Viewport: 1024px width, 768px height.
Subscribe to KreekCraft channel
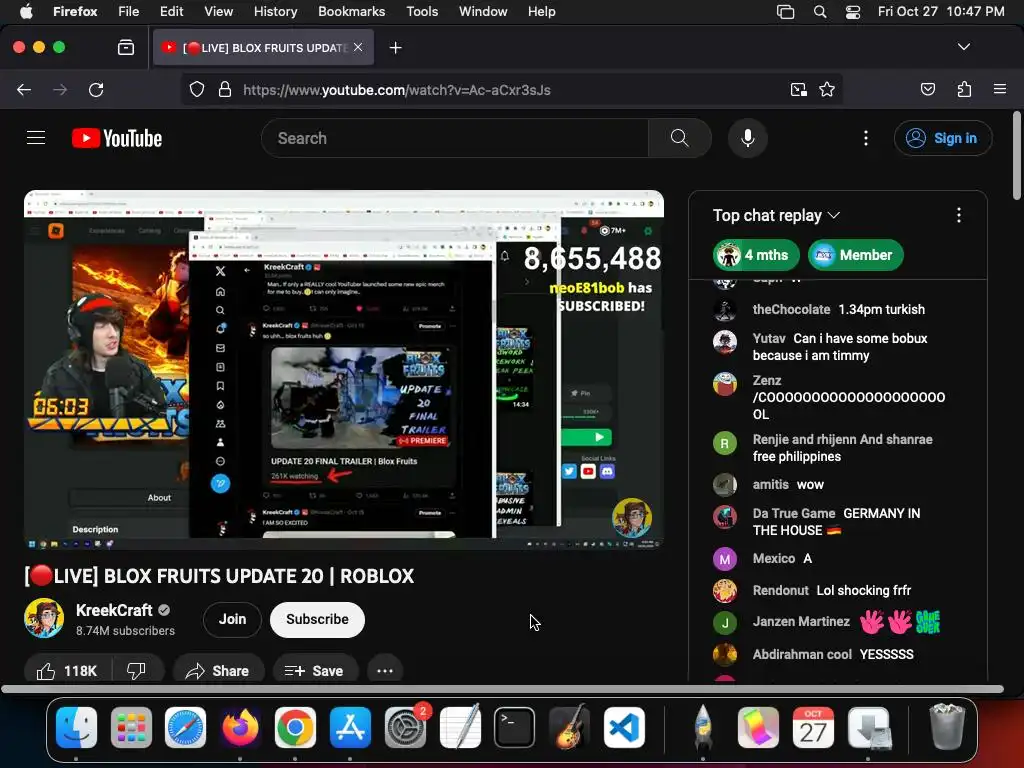[317, 619]
